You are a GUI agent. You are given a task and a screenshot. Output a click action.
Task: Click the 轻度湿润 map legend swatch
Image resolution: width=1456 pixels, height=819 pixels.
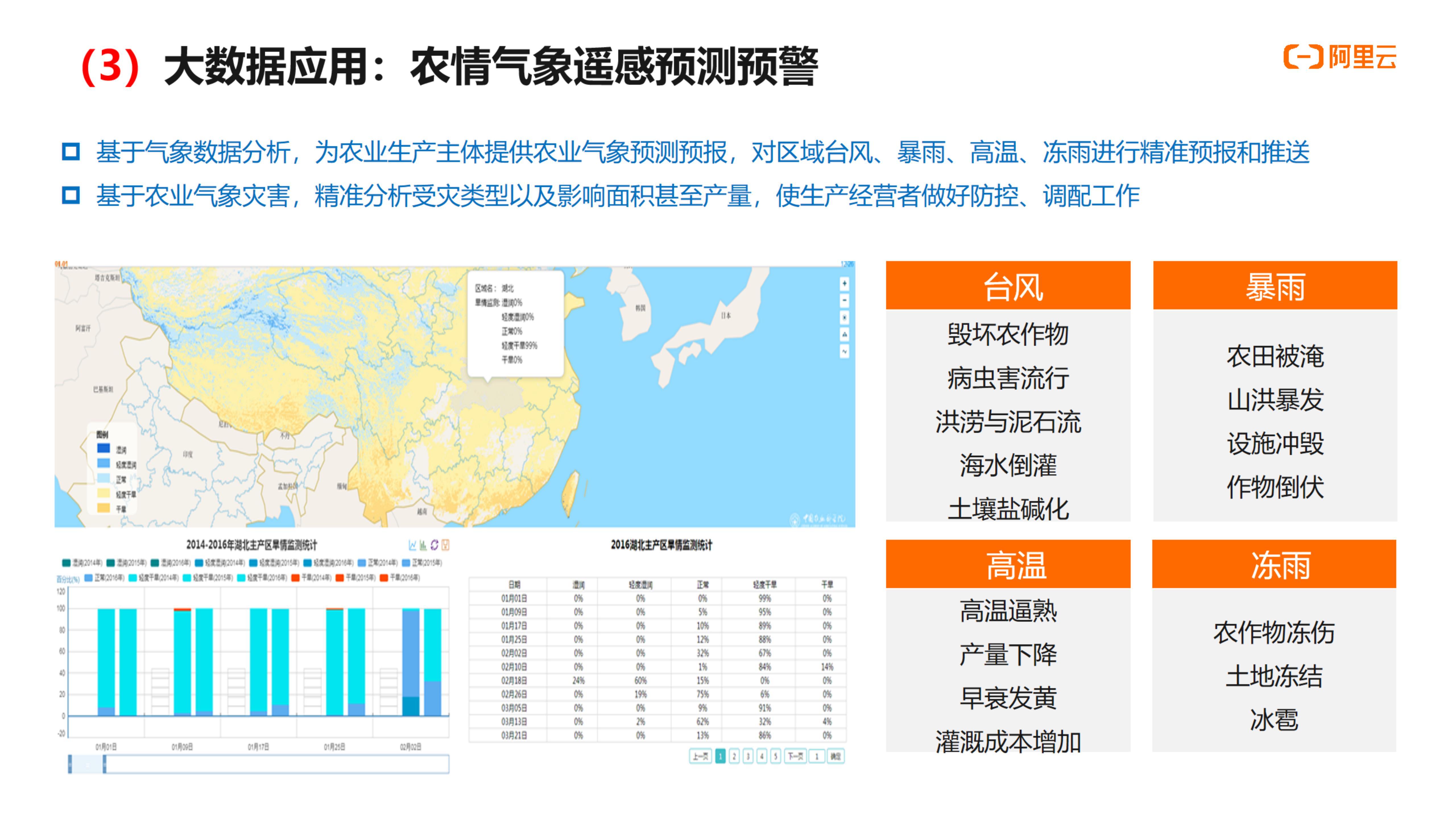click(104, 464)
